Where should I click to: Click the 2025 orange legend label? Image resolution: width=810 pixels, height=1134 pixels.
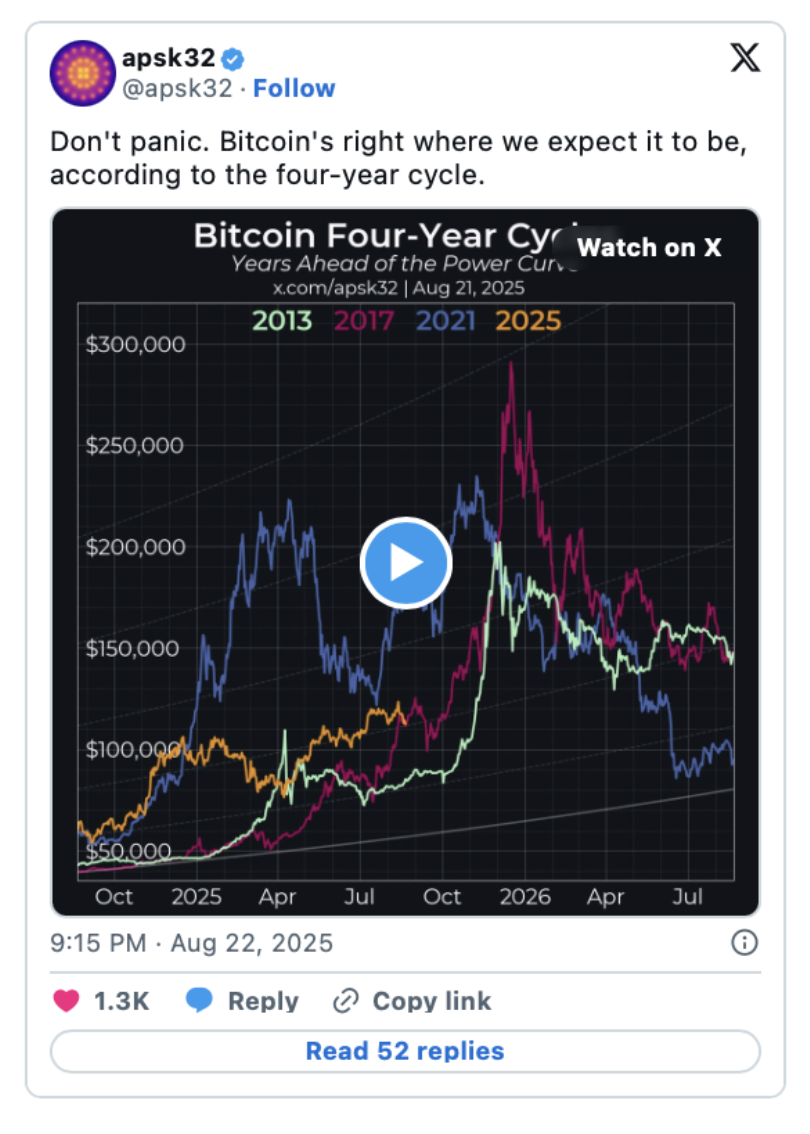(x=528, y=320)
